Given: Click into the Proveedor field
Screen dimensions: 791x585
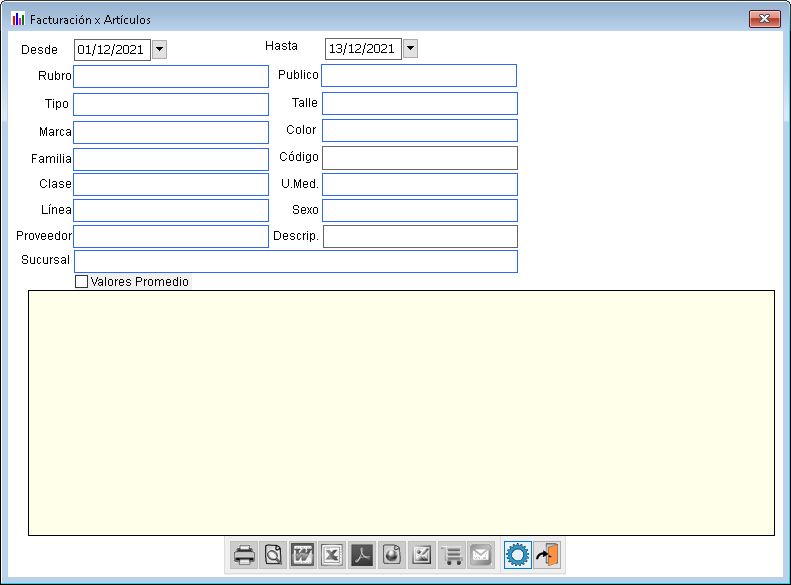Looking at the screenshot, I should [171, 236].
